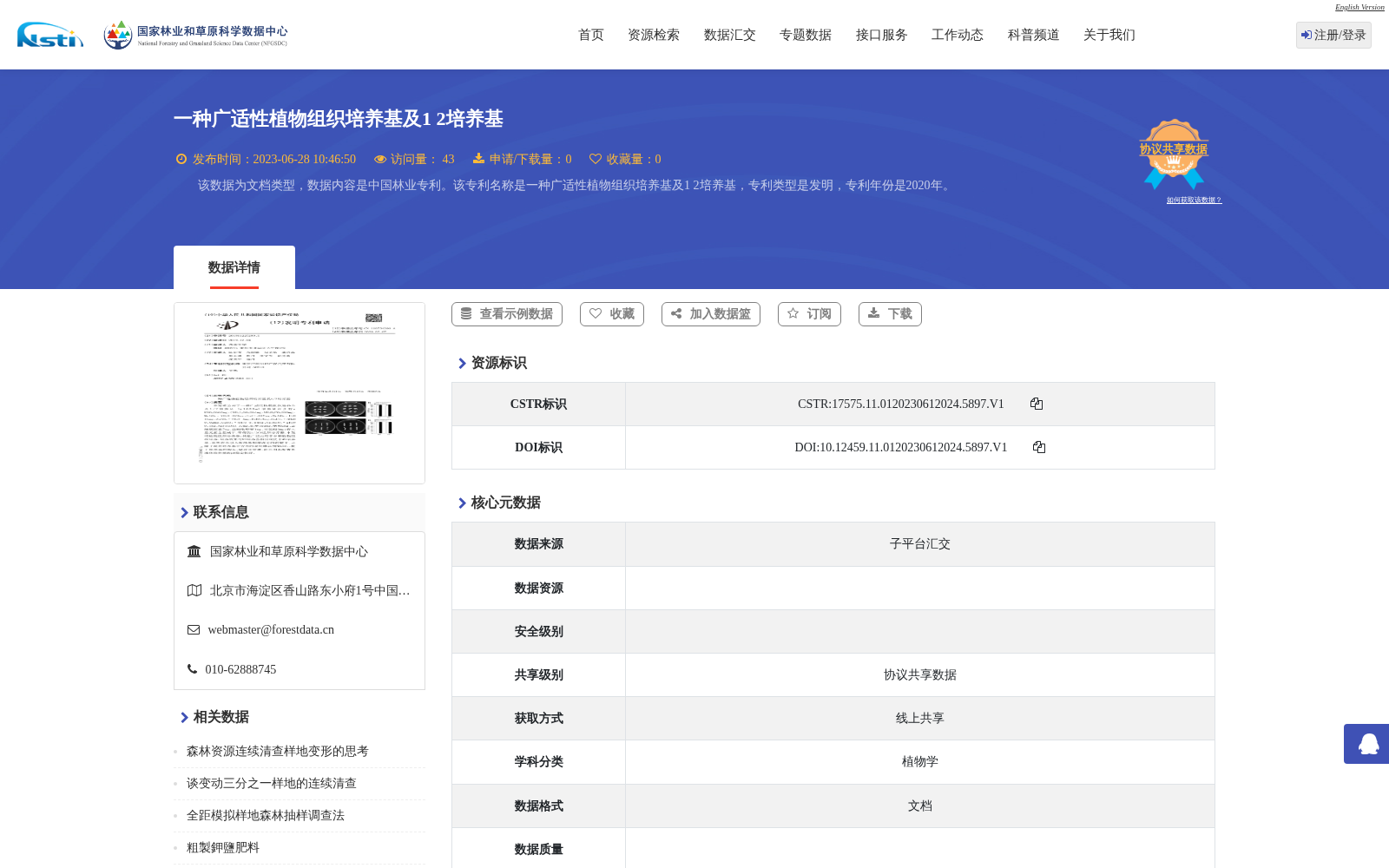Viewport: 1389px width, 868px height.
Task: Switch to the 数据详情 tab
Action: (x=234, y=267)
